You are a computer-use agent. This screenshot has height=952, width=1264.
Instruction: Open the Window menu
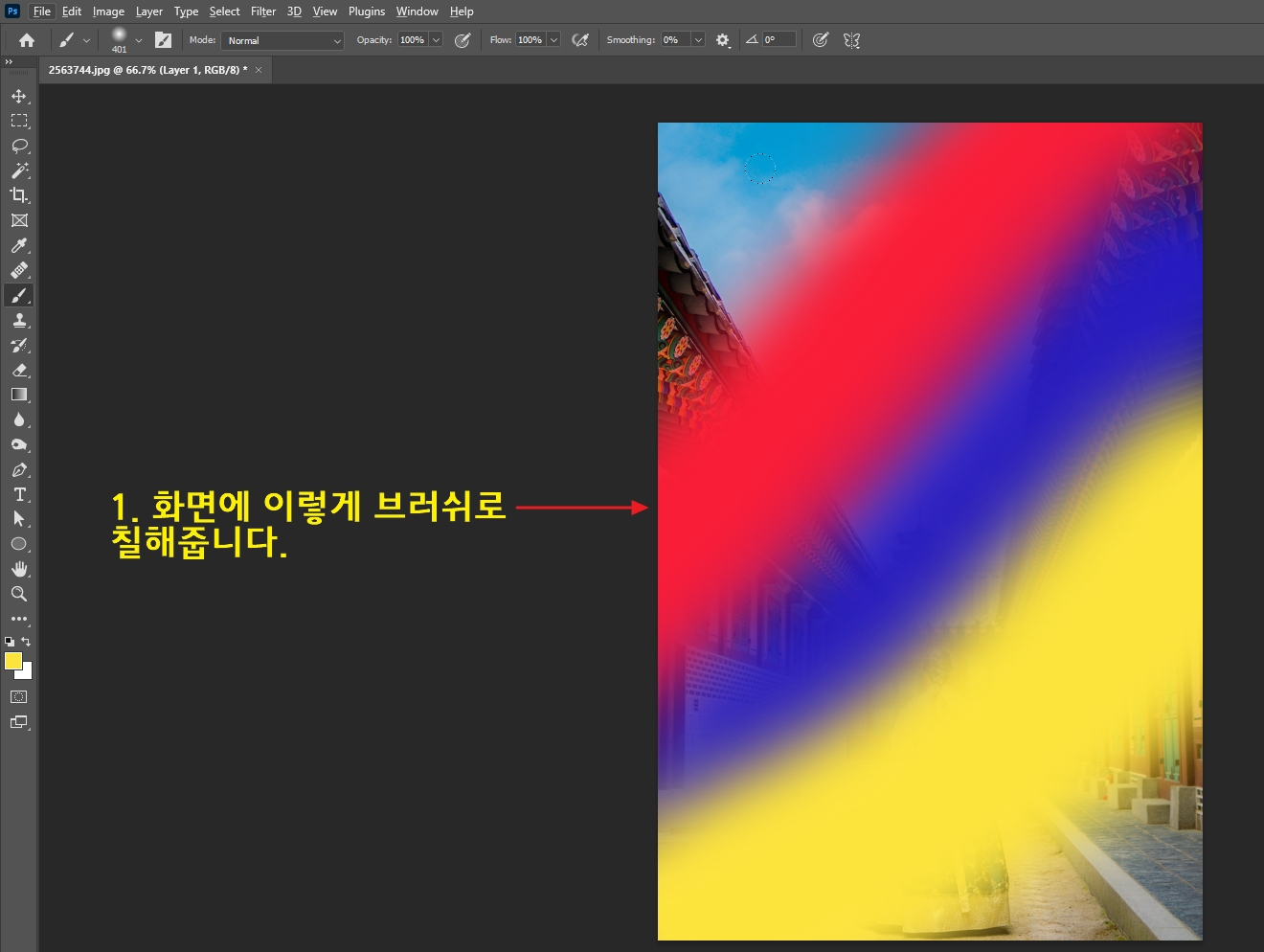point(418,11)
